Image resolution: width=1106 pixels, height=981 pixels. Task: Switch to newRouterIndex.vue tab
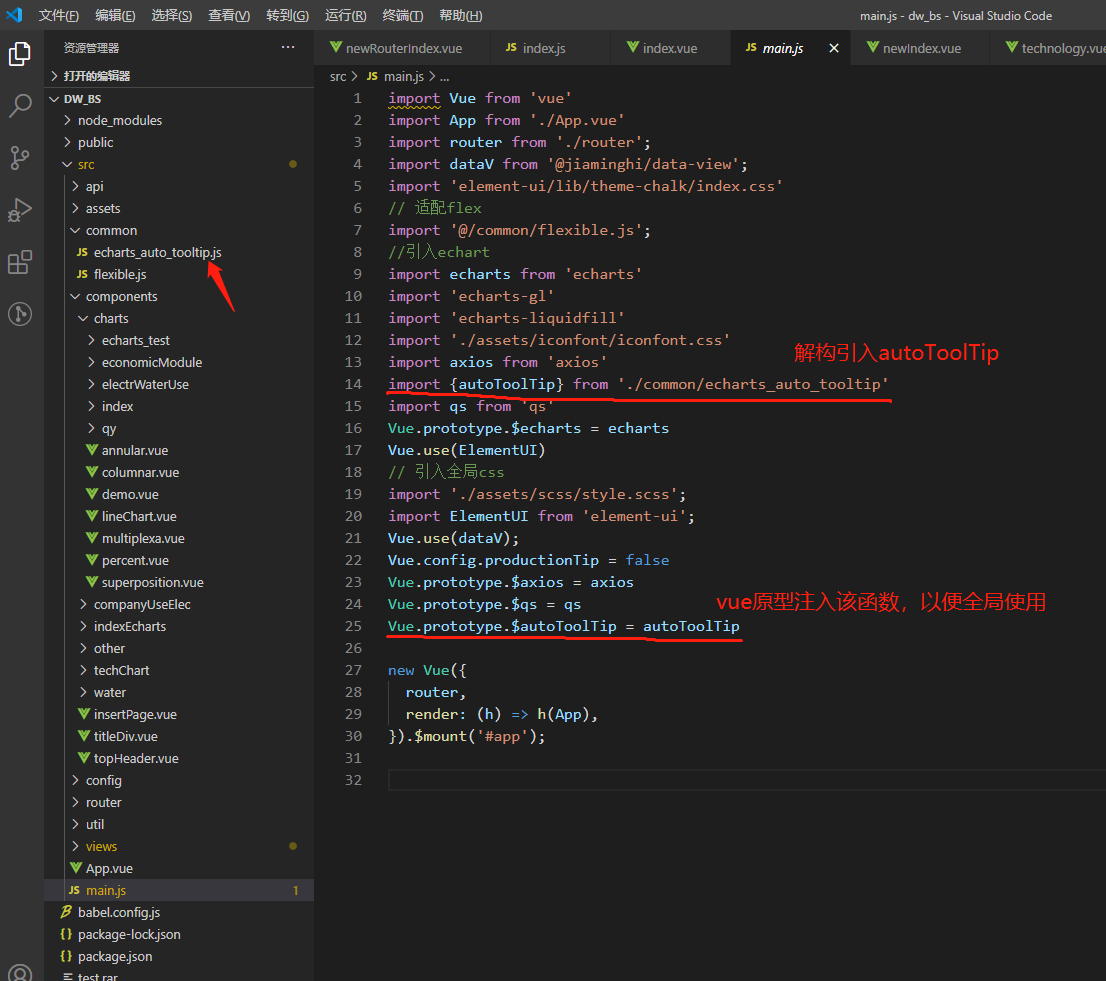[402, 48]
